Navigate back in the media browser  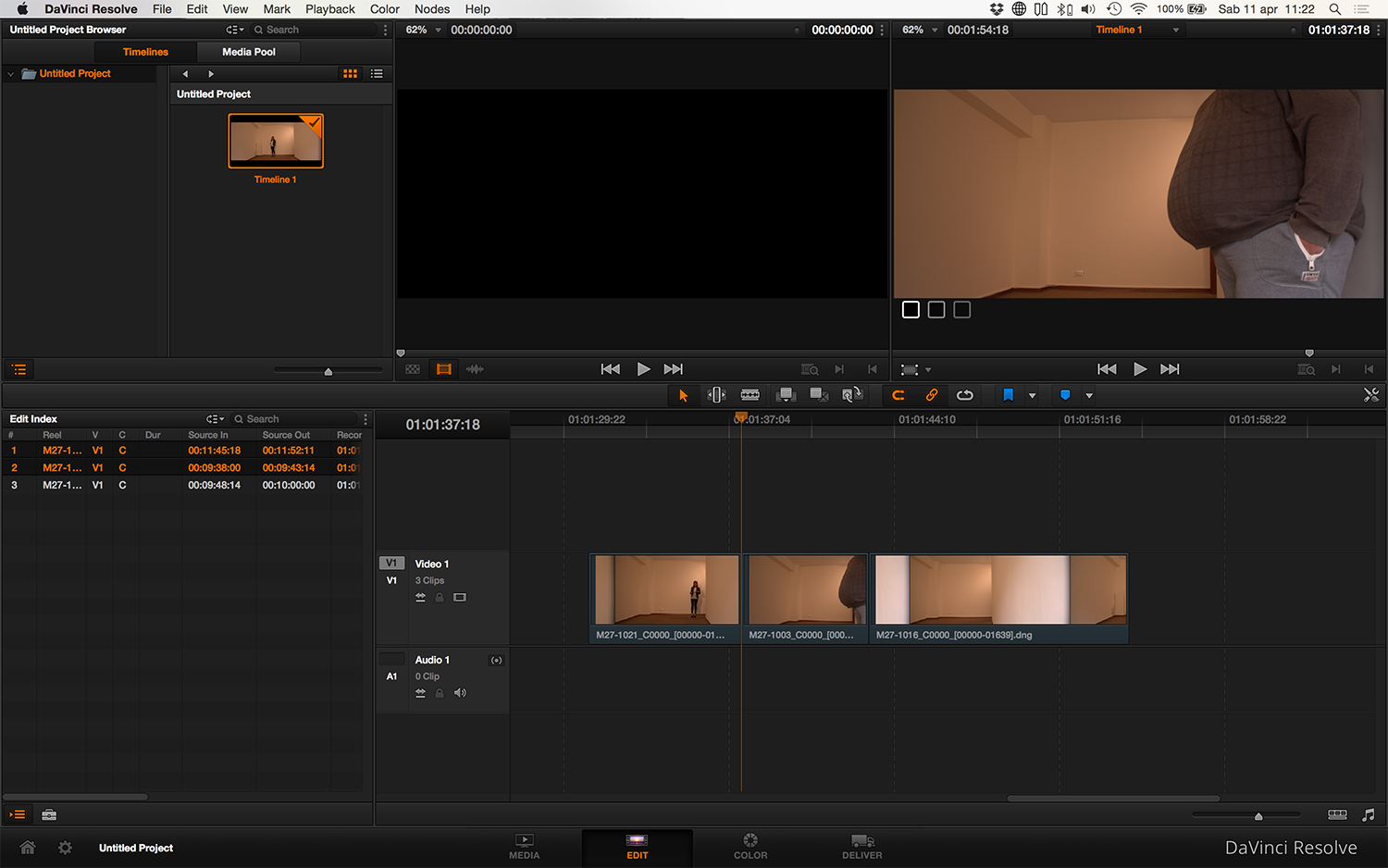pos(185,74)
